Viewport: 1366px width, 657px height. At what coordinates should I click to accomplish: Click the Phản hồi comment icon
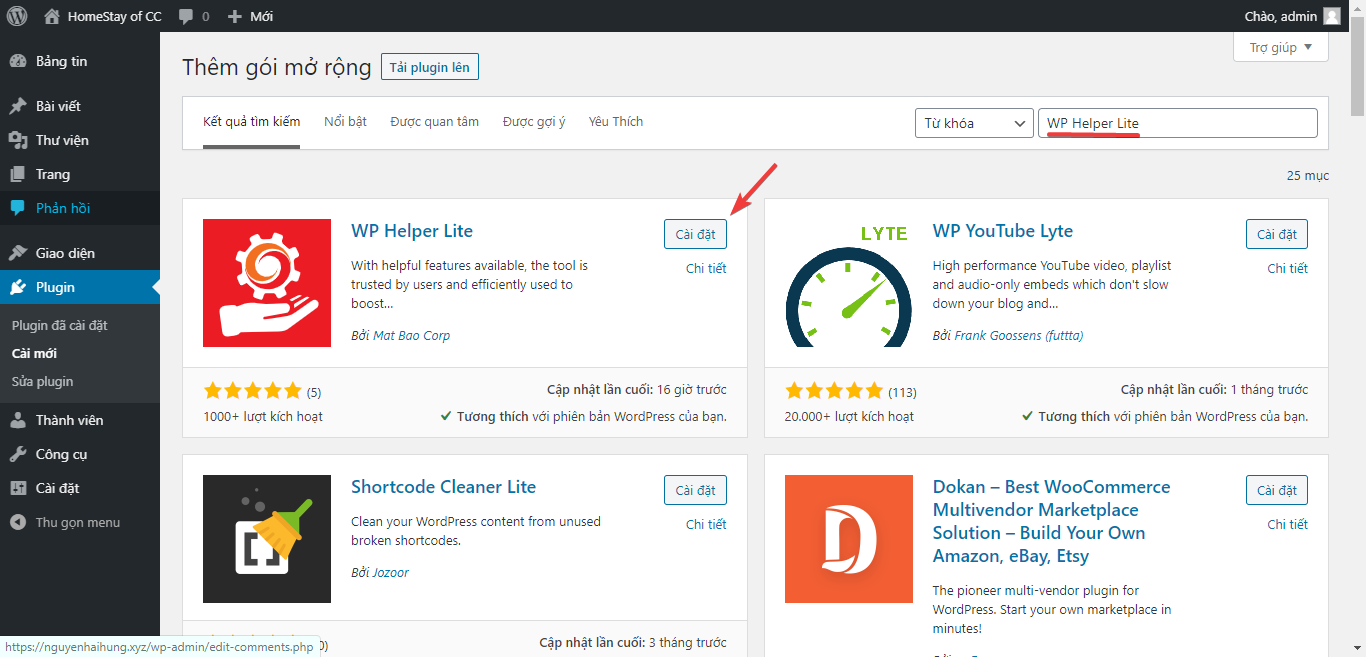tap(18, 208)
